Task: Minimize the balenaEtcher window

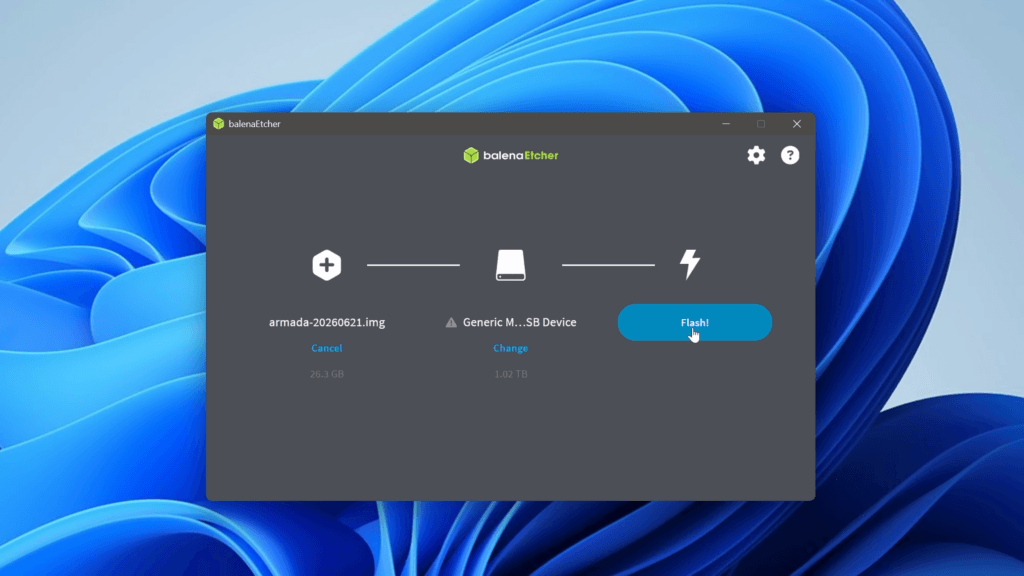Action: (x=726, y=123)
